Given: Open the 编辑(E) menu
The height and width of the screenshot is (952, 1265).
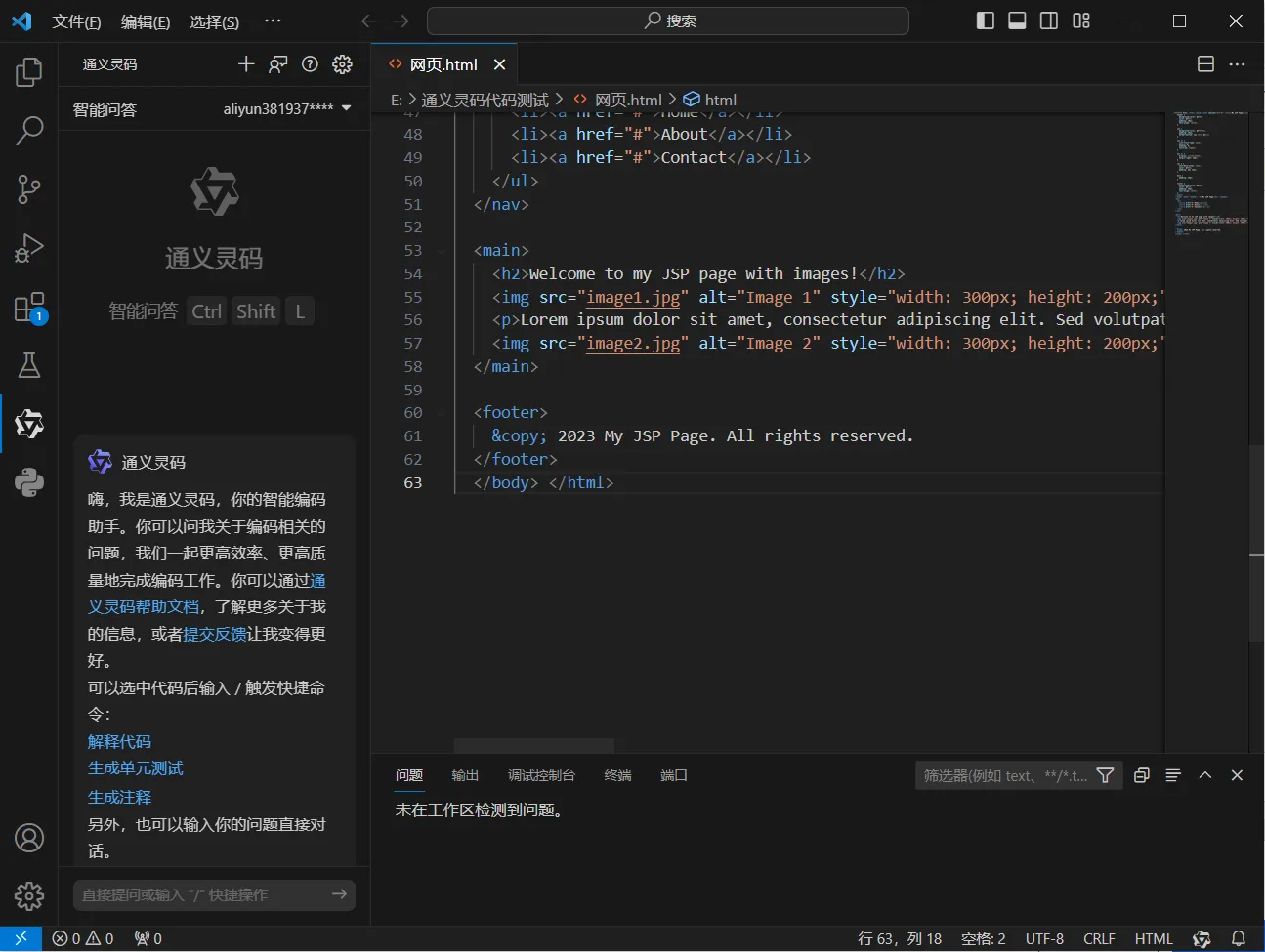Looking at the screenshot, I should click(x=146, y=21).
